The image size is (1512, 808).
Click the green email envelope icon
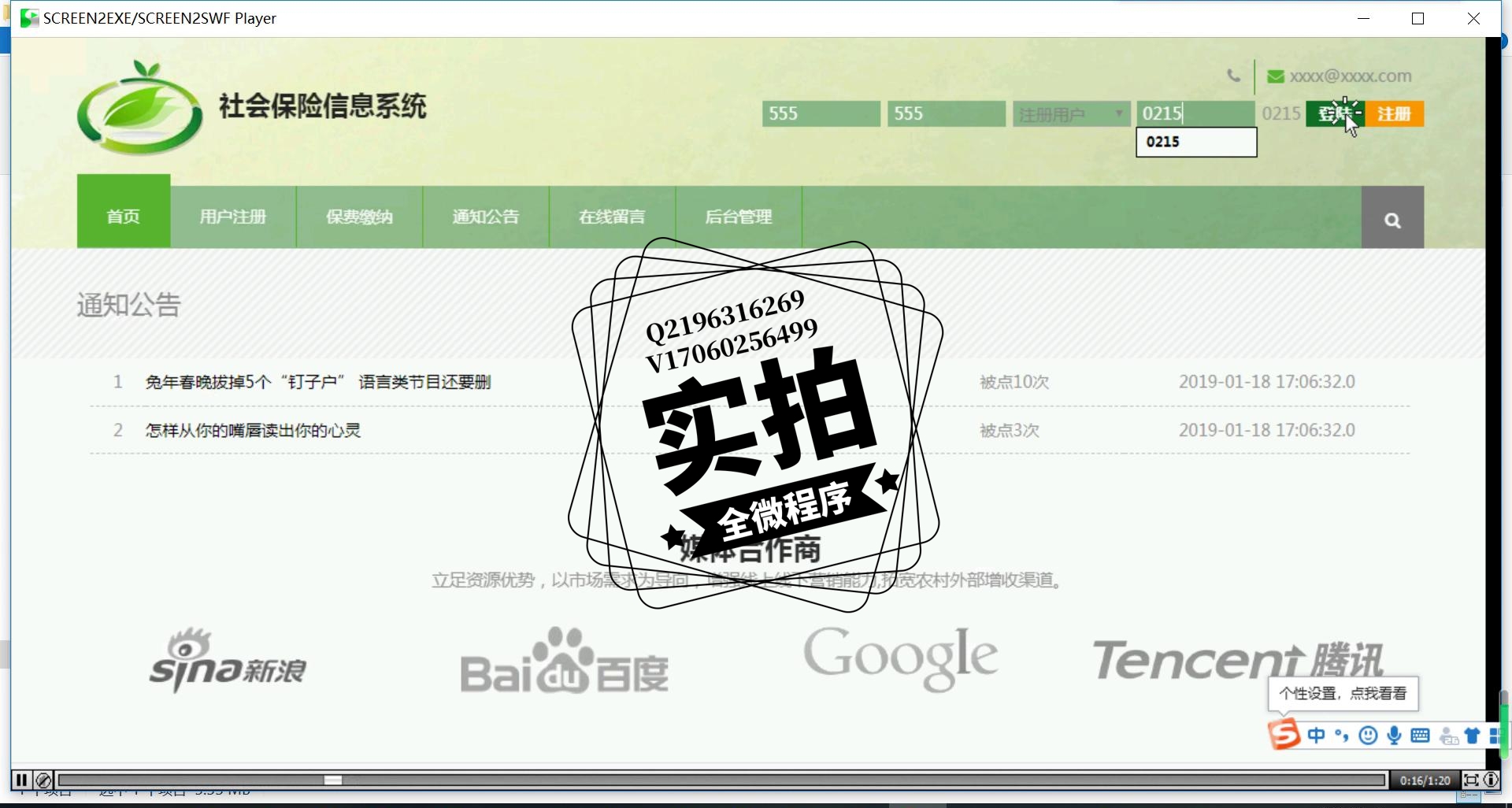1276,76
